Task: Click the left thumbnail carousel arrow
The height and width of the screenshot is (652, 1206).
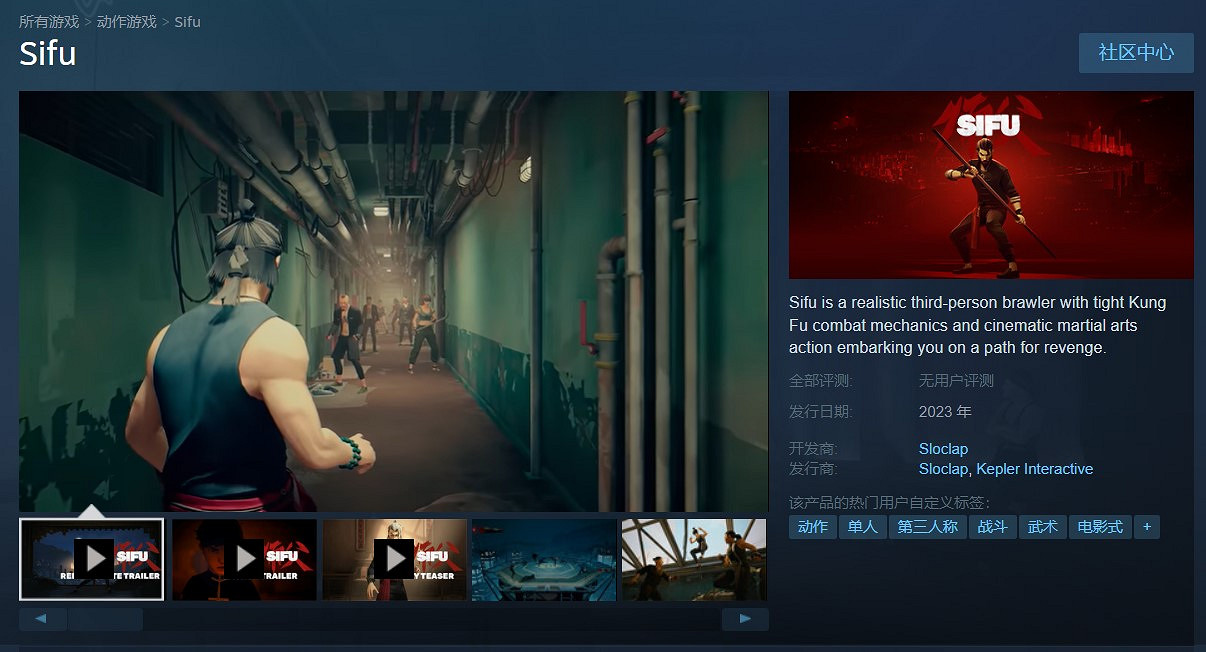Action: coord(42,618)
